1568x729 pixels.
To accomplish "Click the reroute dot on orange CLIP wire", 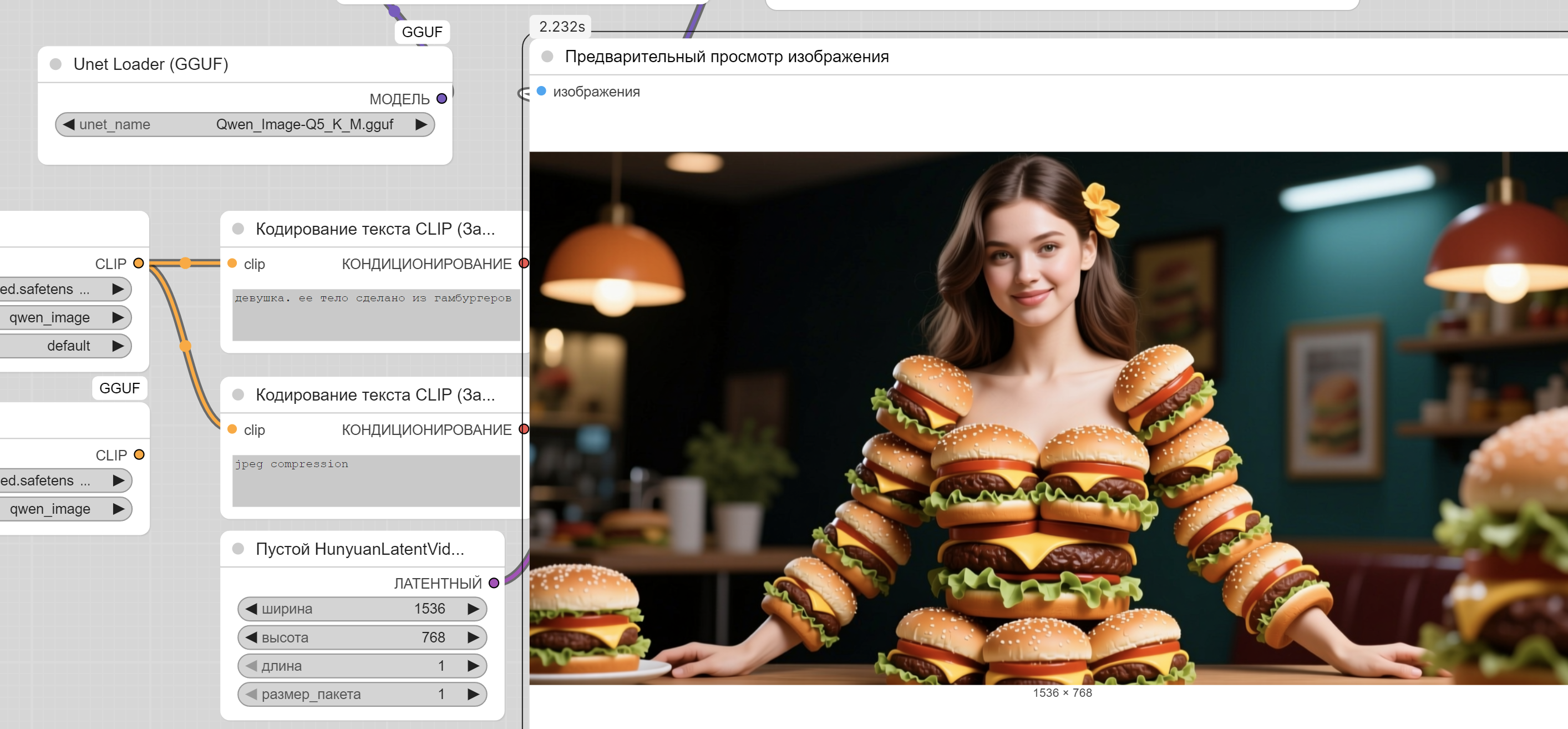I will [x=186, y=263].
